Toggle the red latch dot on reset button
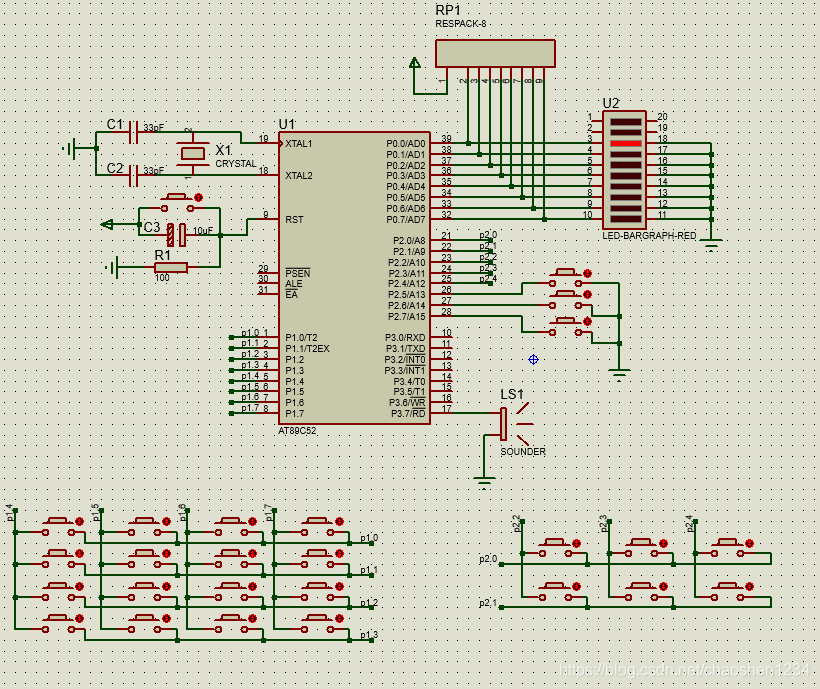This screenshot has width=820, height=689. 198,198
